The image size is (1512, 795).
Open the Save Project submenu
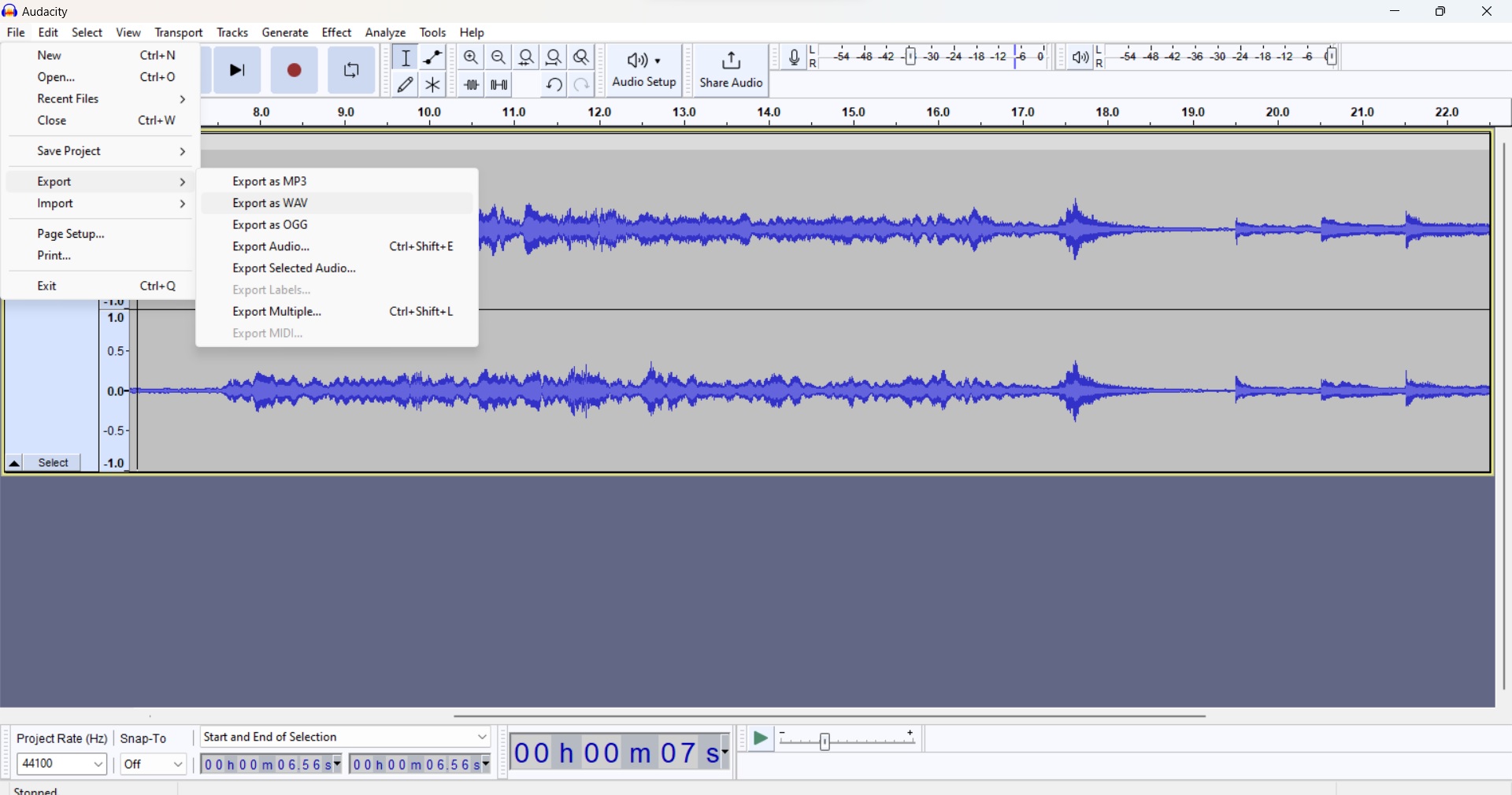pyautogui.click(x=101, y=151)
